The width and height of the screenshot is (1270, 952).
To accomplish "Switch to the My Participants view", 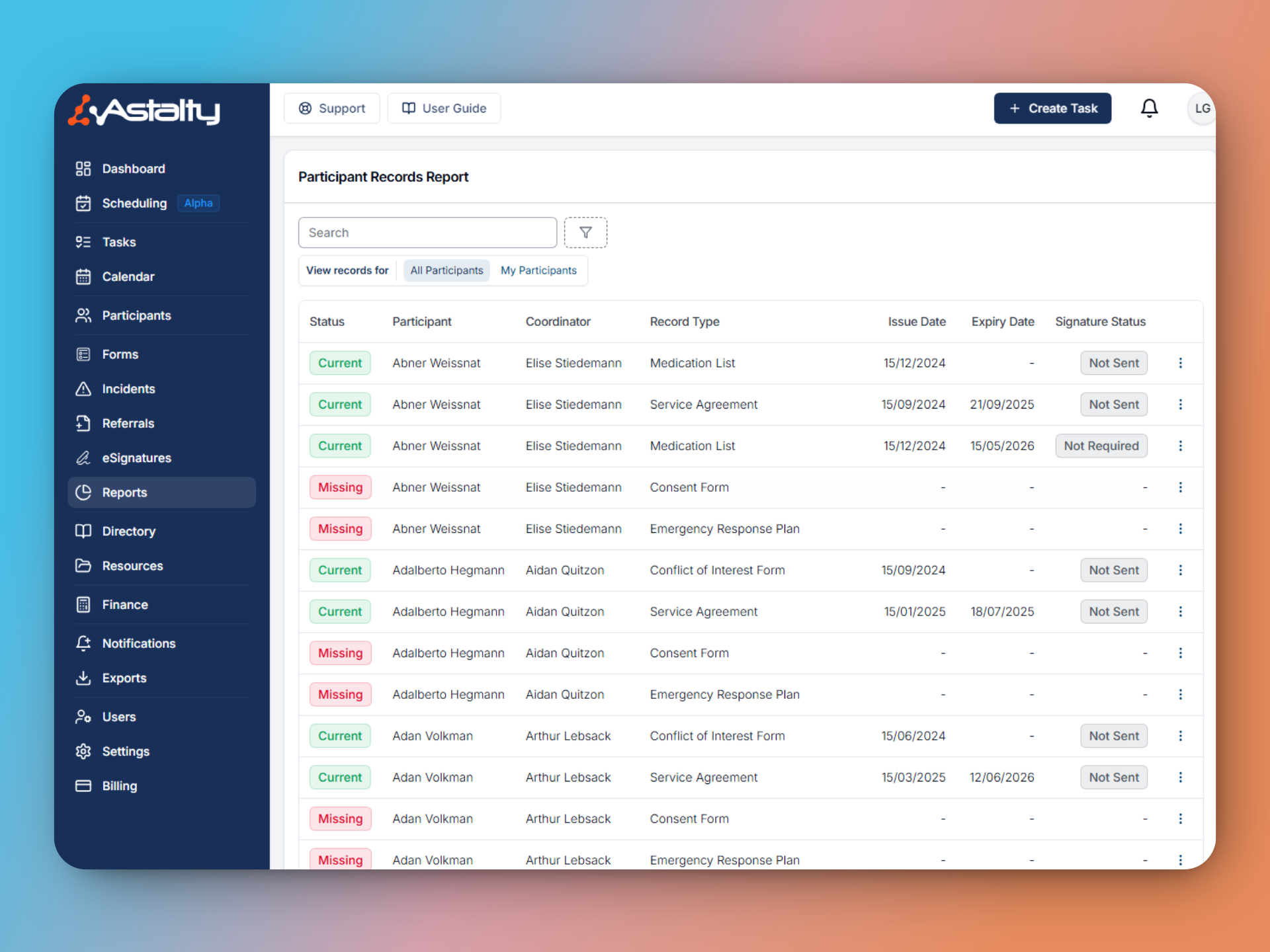I will (538, 270).
